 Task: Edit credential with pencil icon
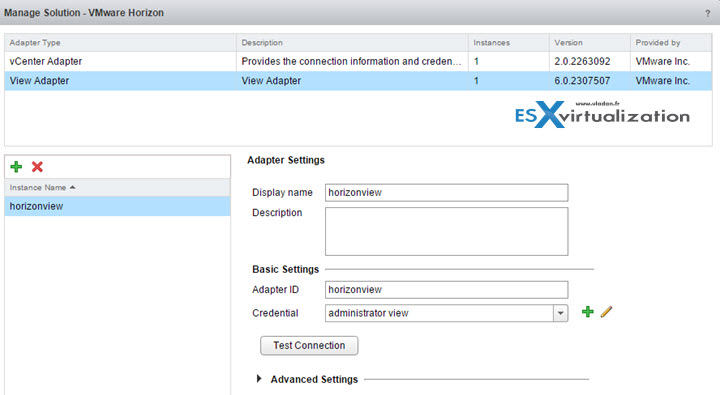606,312
